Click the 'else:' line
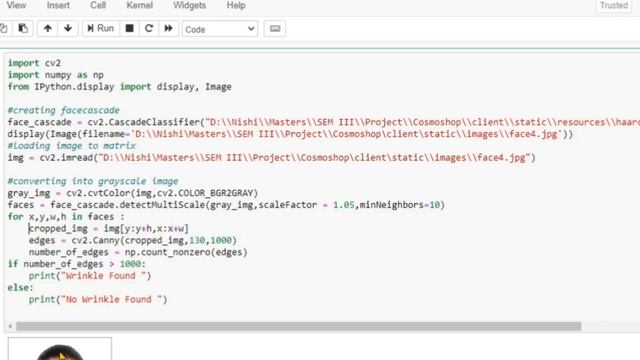 (20, 287)
